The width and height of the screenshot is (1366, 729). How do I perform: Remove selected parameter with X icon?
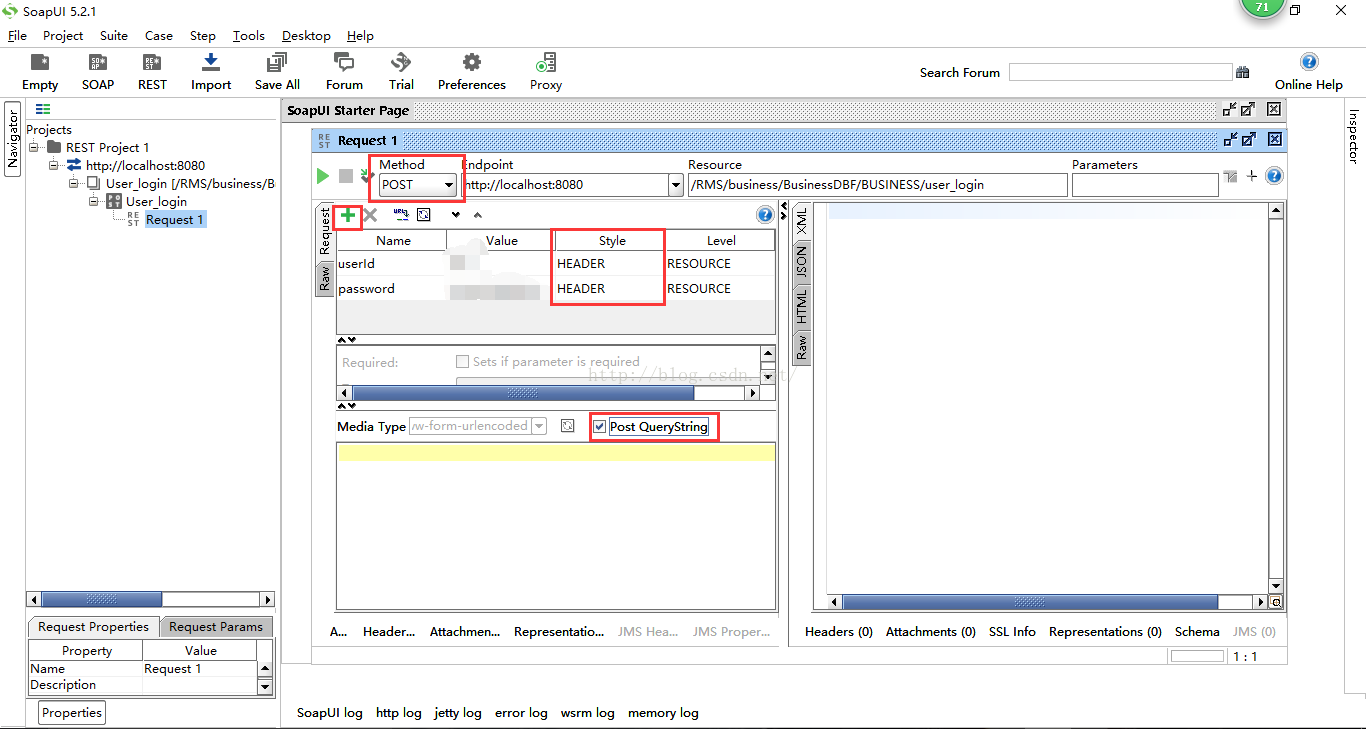coord(370,215)
